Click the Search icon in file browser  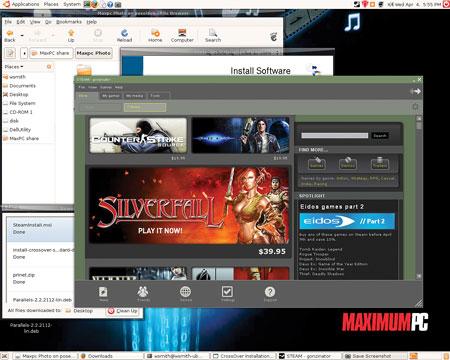pos(213,35)
